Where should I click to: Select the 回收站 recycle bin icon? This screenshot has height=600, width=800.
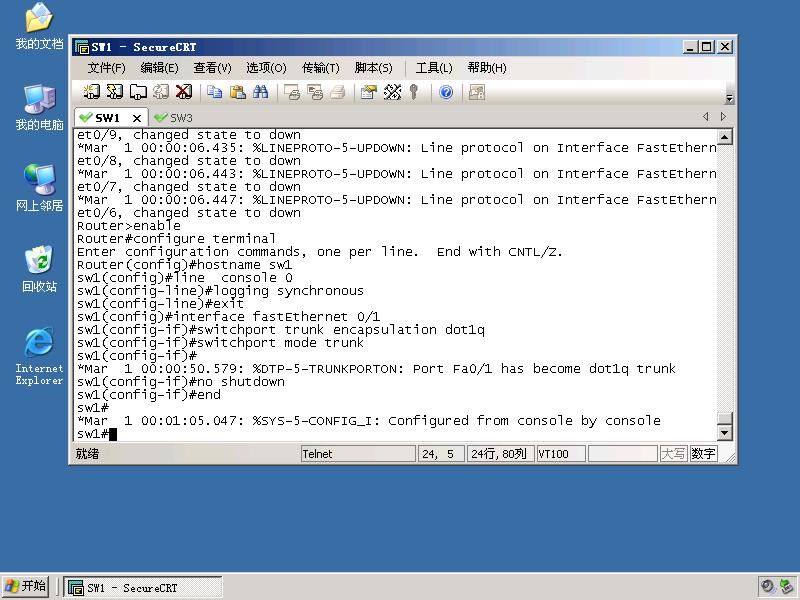coord(39,269)
